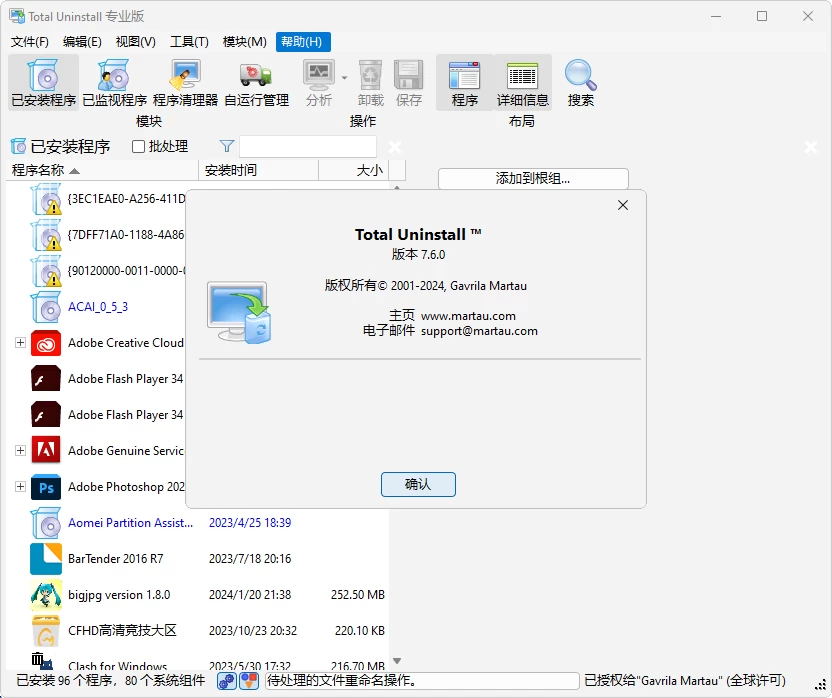This screenshot has height=698, width=832.
Task: Click the BarTender 2016 R7 icon
Action: click(46, 559)
